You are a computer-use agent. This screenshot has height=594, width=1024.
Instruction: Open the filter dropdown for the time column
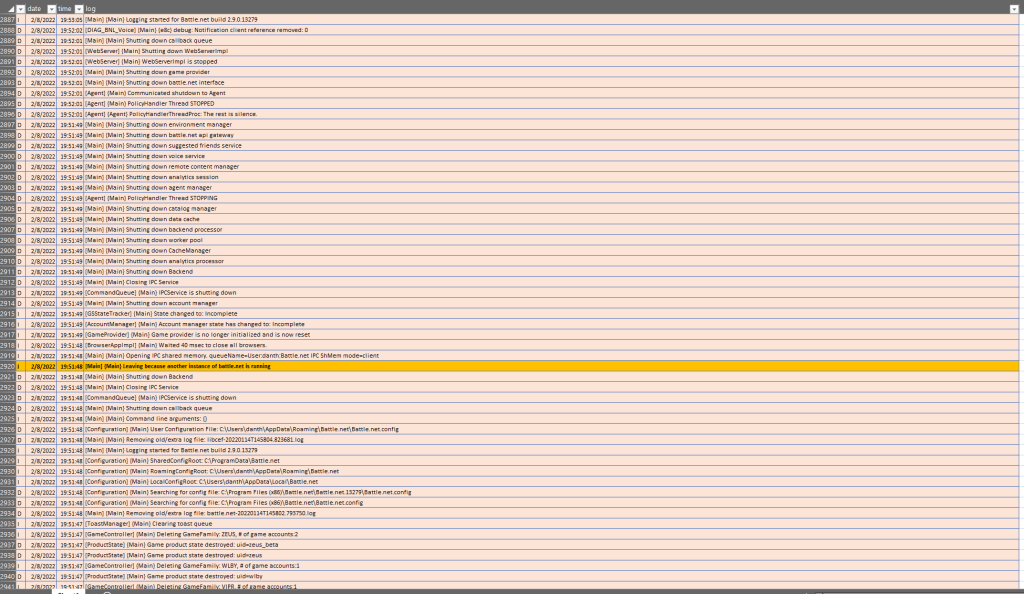[x=79, y=8]
